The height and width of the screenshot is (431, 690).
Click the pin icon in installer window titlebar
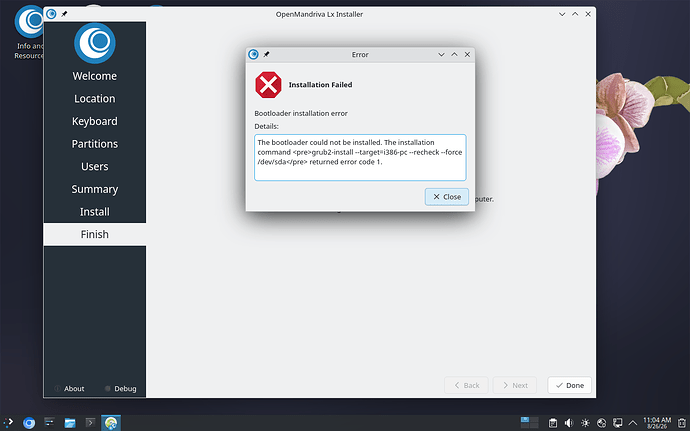pos(64,14)
